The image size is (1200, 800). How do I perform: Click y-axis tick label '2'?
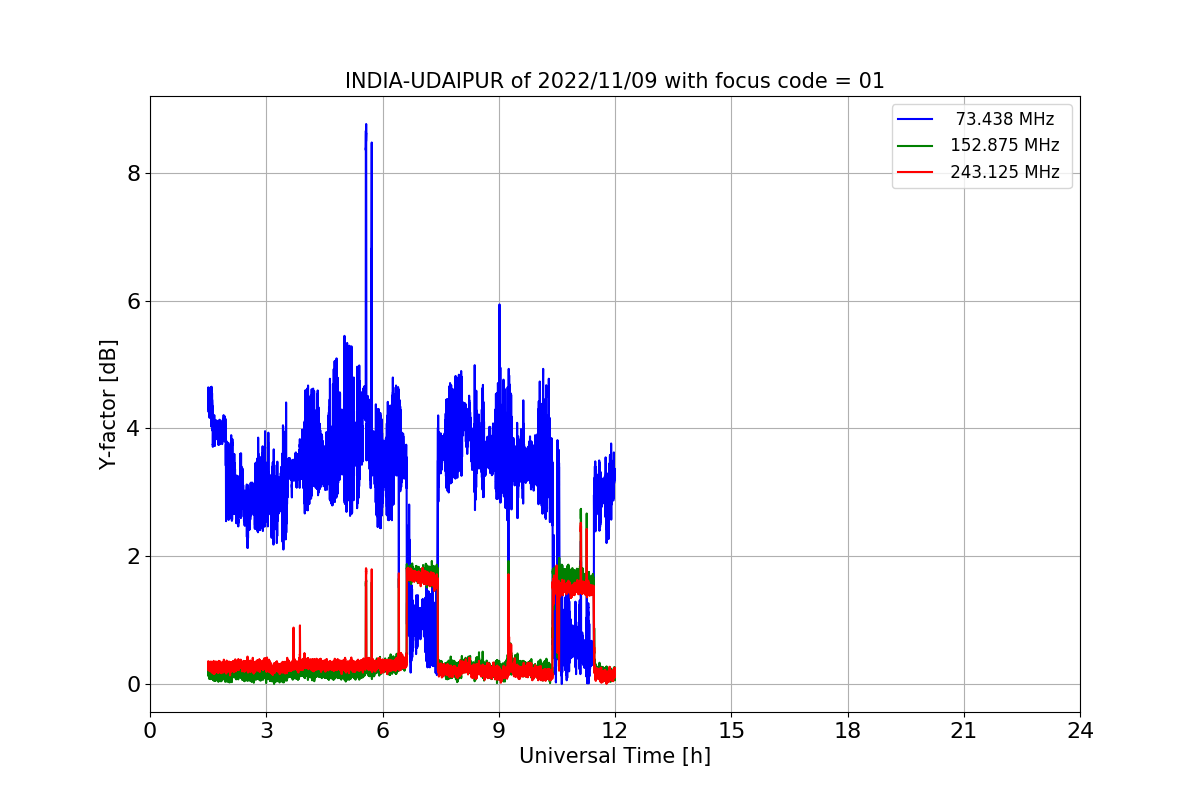[133, 557]
